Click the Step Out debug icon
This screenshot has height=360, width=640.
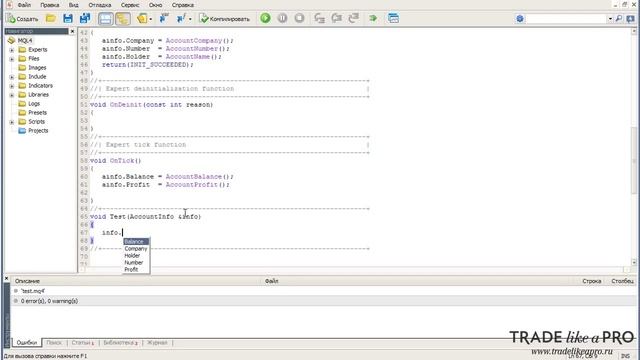pos(353,18)
